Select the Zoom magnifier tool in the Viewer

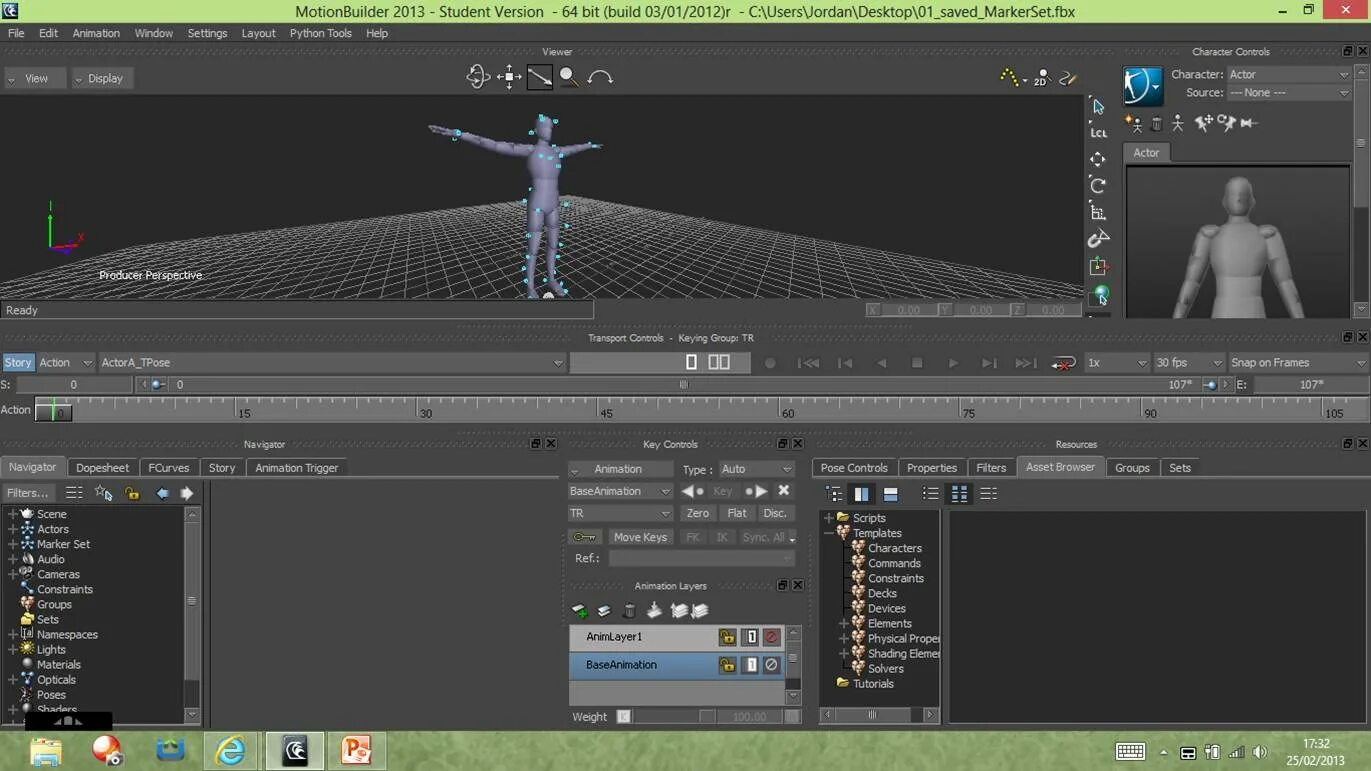569,77
